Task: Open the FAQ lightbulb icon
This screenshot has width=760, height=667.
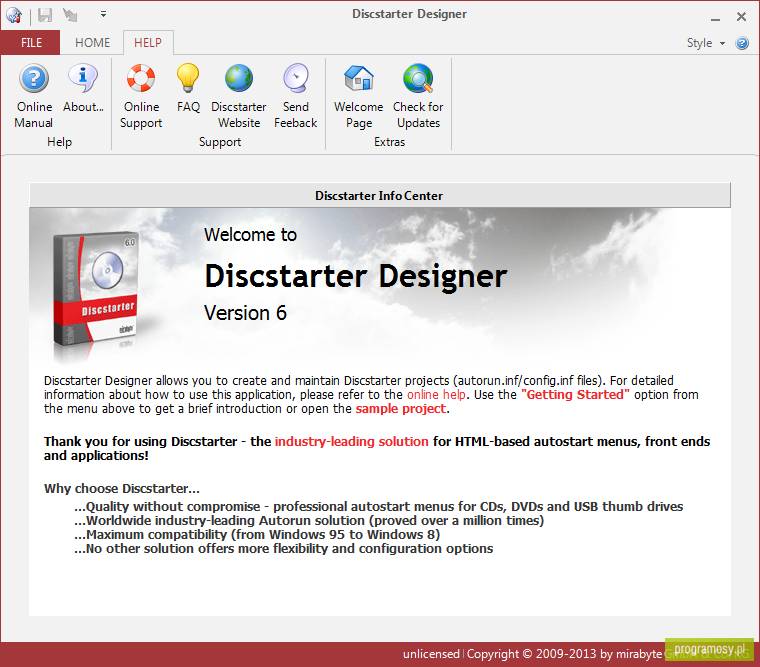Action: (x=188, y=78)
